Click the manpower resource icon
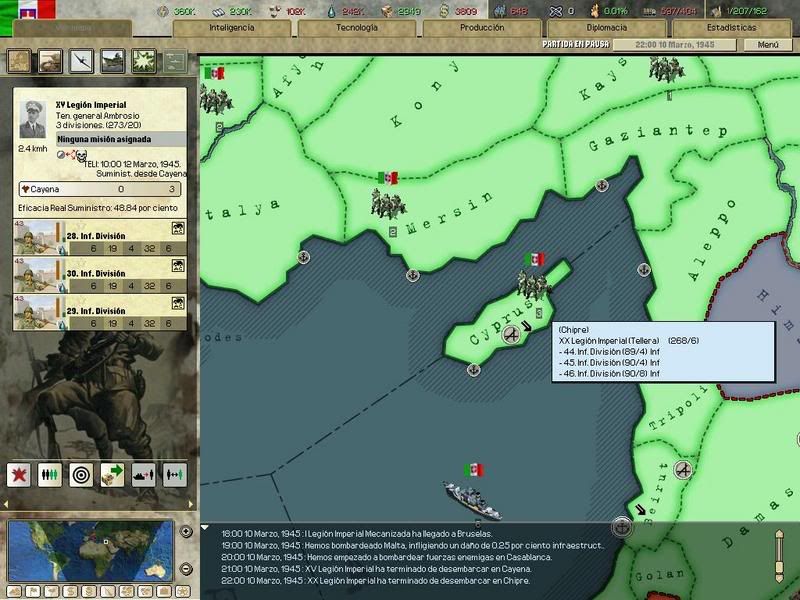The height and width of the screenshot is (600, 800). point(501,11)
